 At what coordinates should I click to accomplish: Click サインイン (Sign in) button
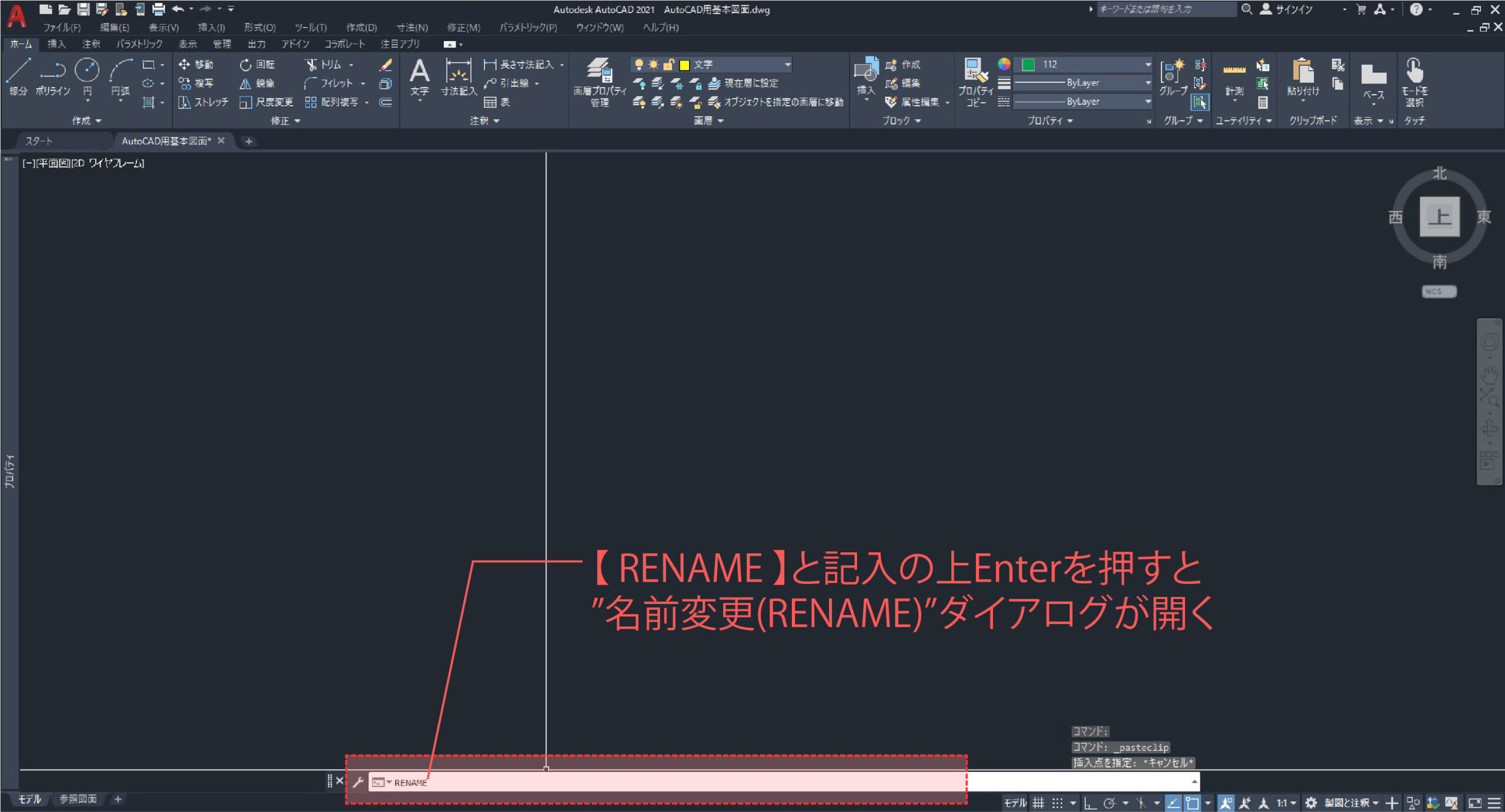(1293, 9)
